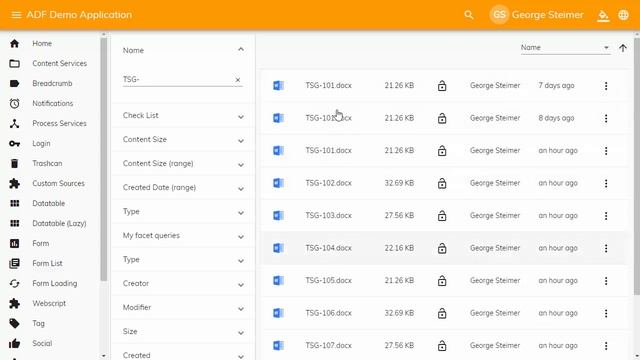Open actions menu for TSG-106.docx
The image size is (640, 360).
coord(606,313)
